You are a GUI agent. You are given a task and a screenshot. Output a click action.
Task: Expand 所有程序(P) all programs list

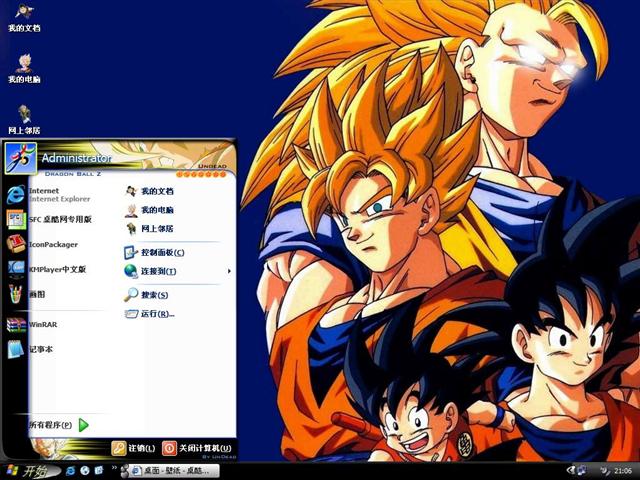point(59,425)
